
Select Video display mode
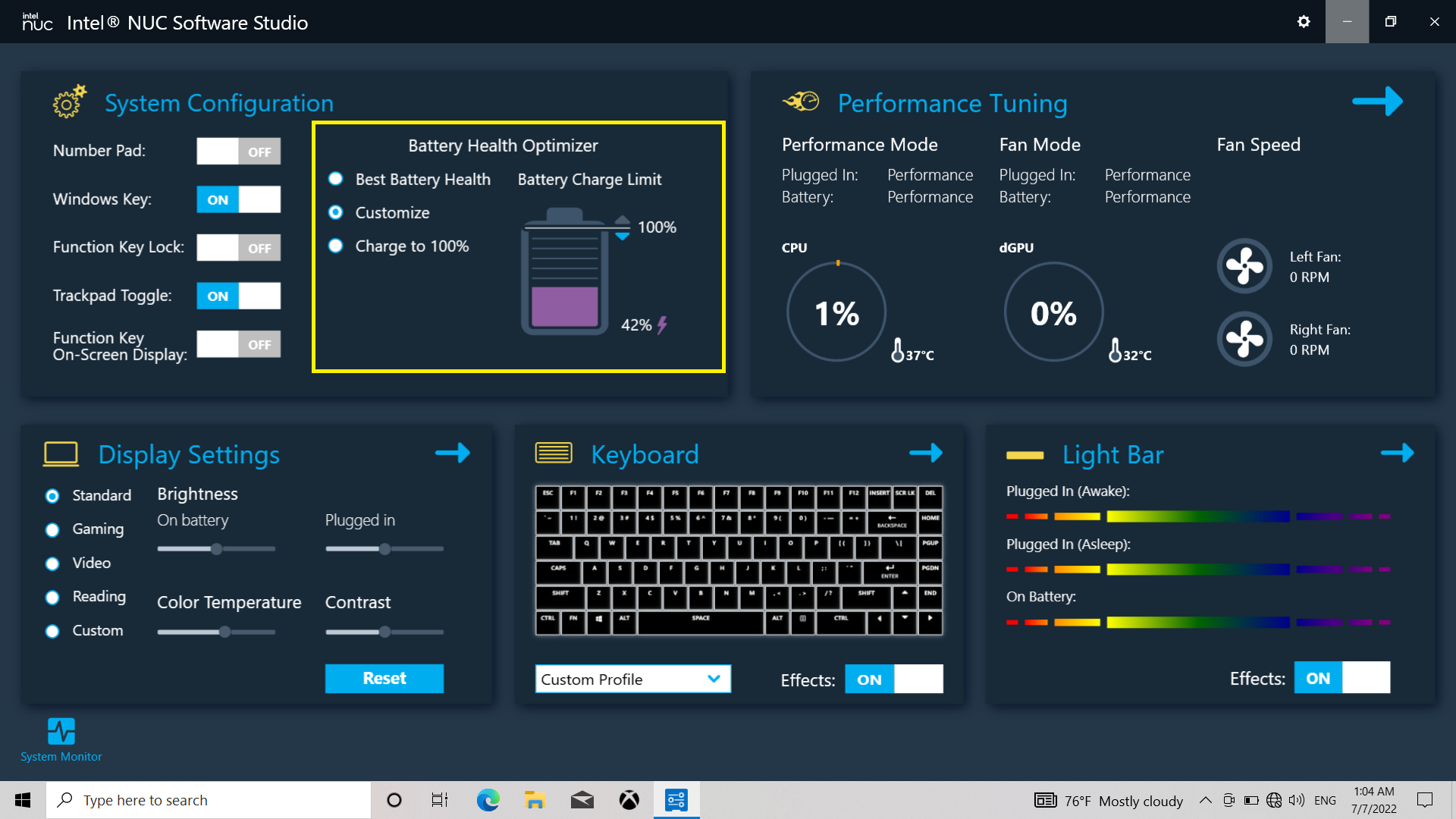tap(52, 563)
